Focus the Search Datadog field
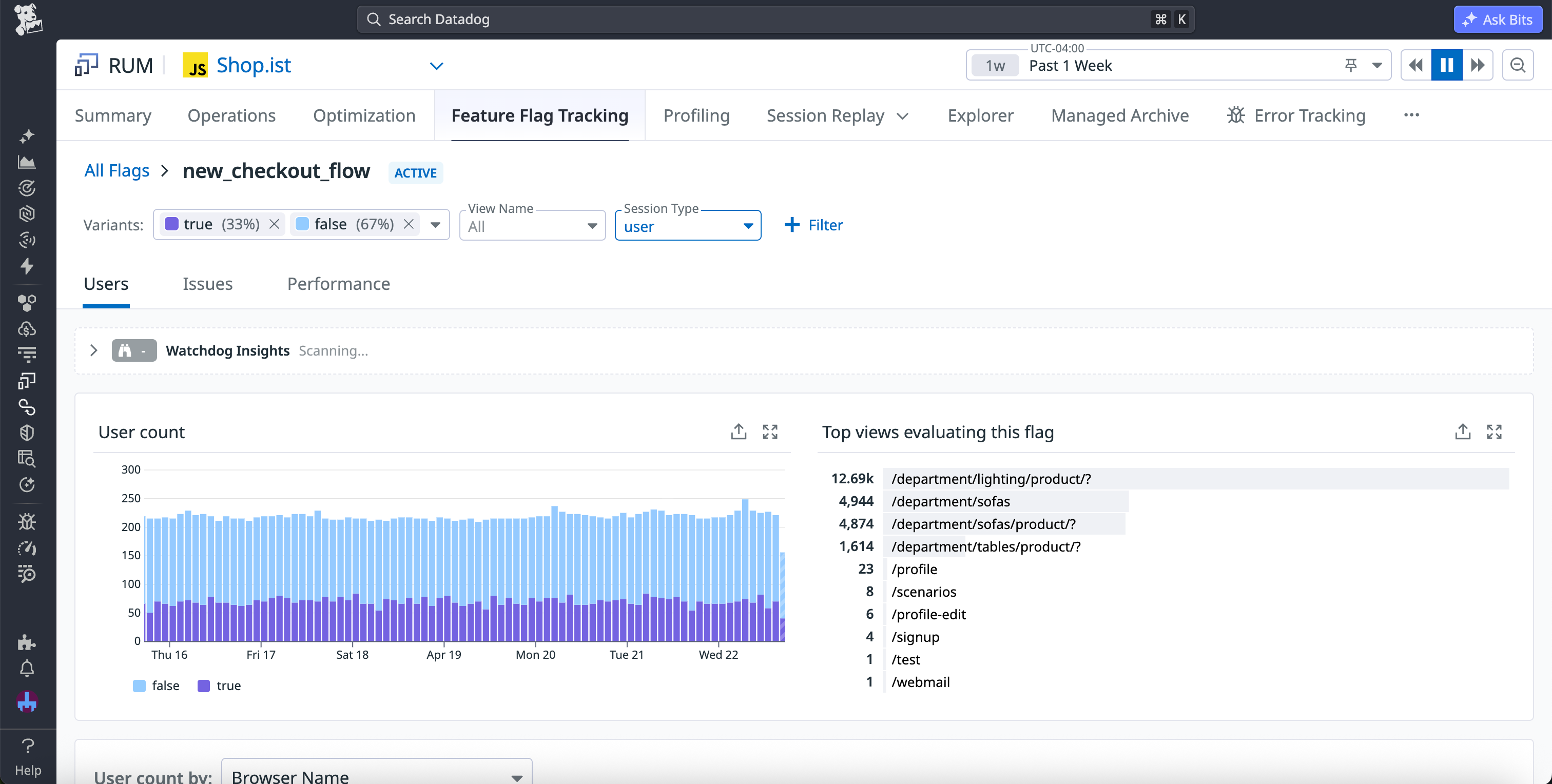Screen dimensions: 1552x784 point(775,19)
